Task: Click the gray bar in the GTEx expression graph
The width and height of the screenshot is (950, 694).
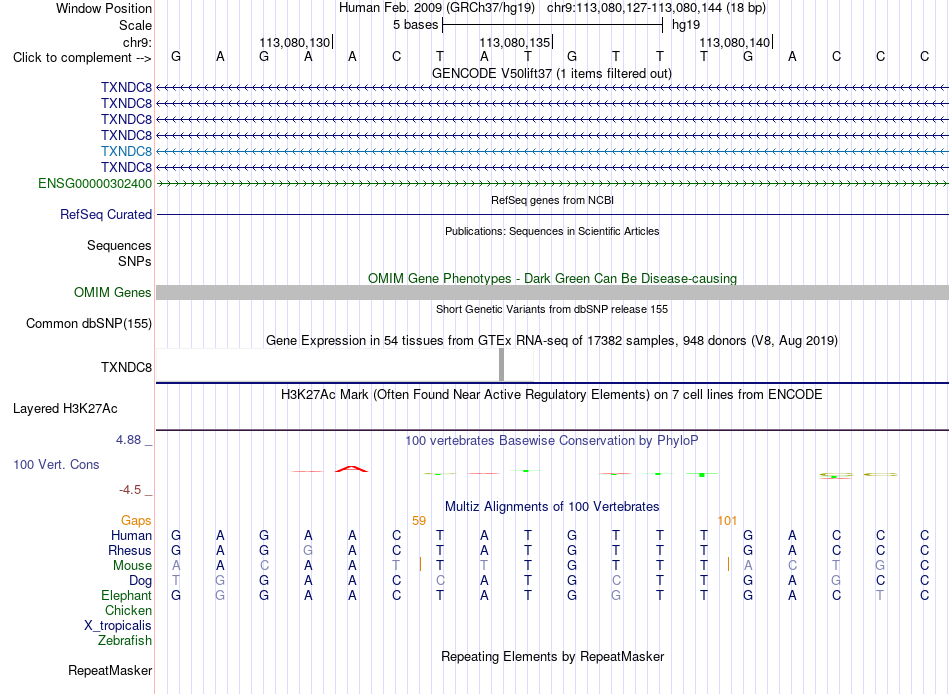Action: pyautogui.click(x=501, y=365)
